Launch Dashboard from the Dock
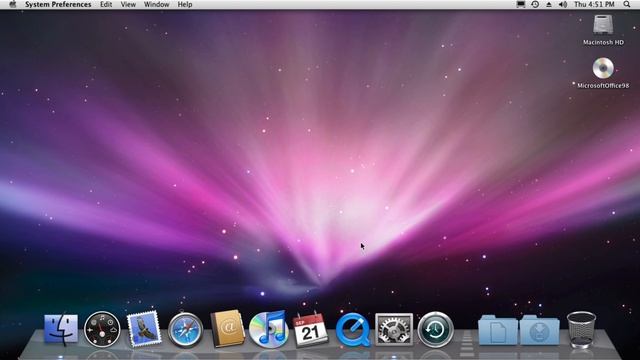 102,329
